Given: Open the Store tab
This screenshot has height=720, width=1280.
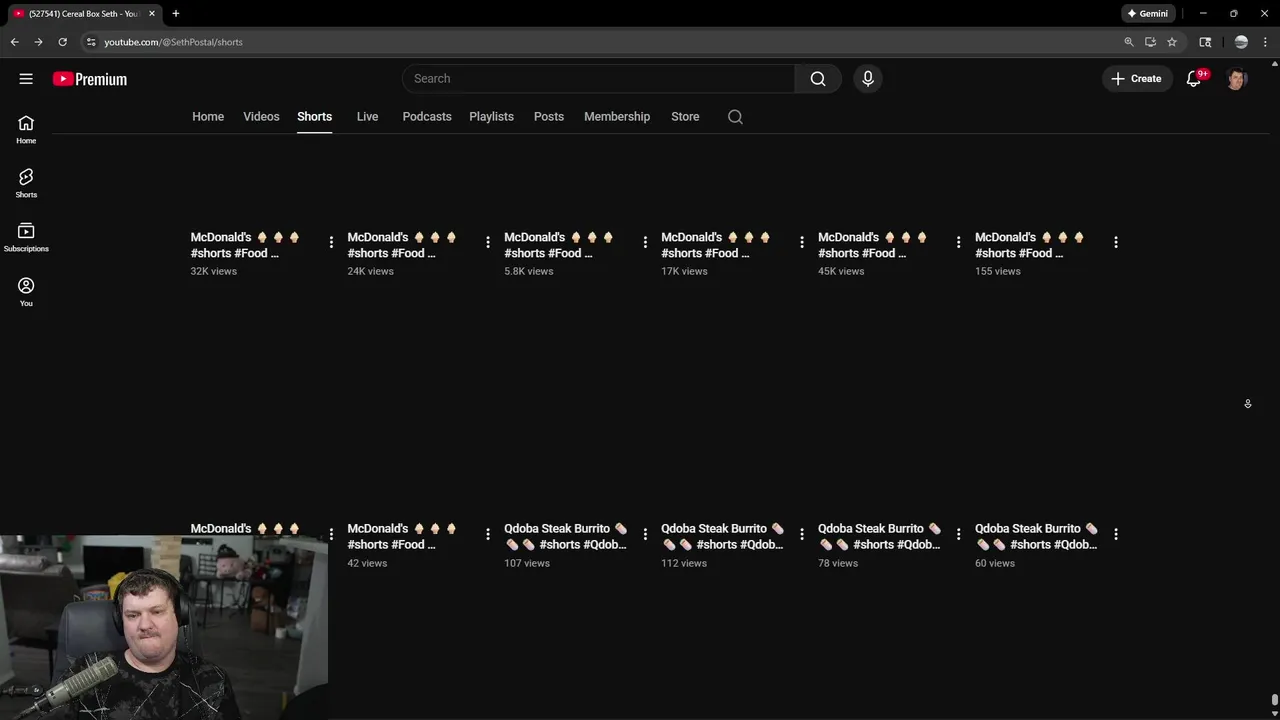Looking at the screenshot, I should (685, 117).
